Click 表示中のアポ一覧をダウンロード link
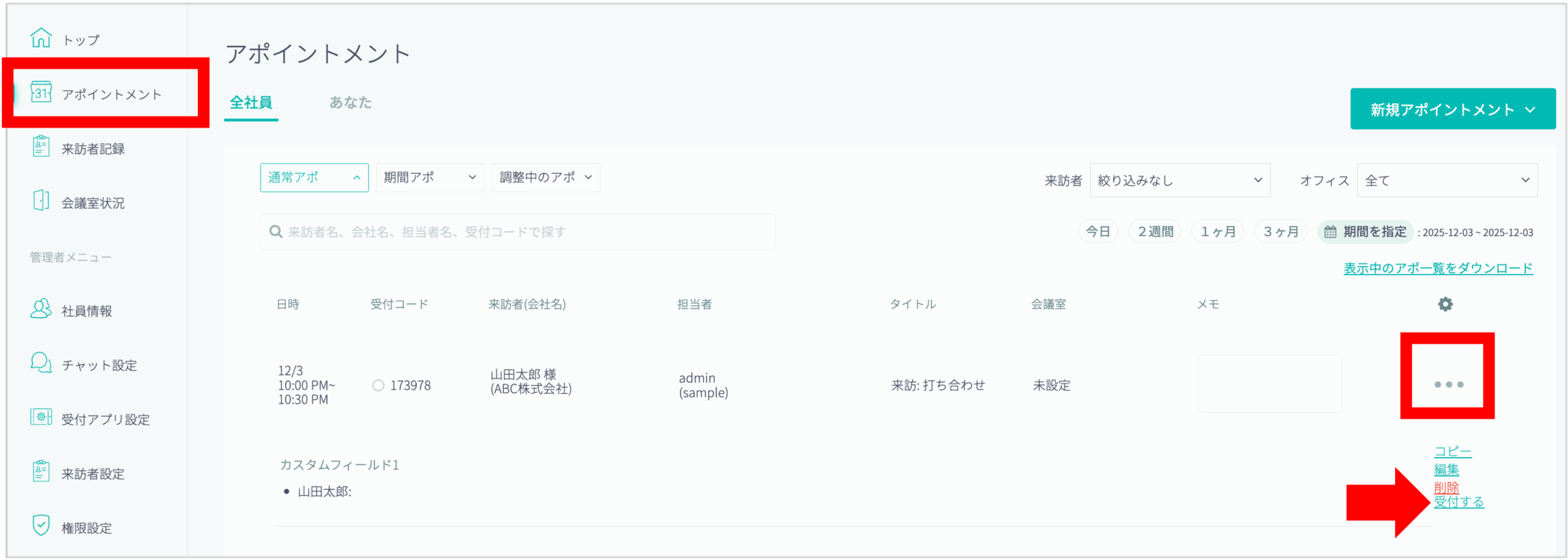Viewport: 1568px width, 560px height. click(x=1438, y=268)
